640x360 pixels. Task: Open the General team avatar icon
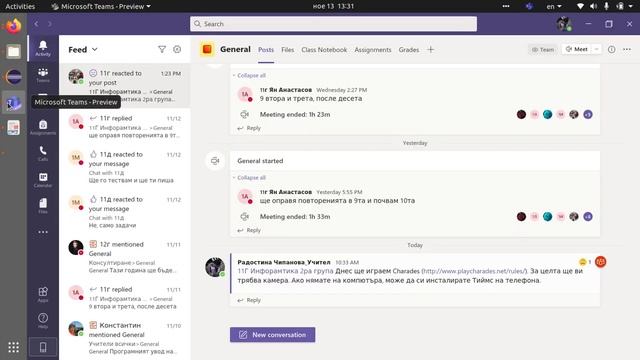click(207, 49)
